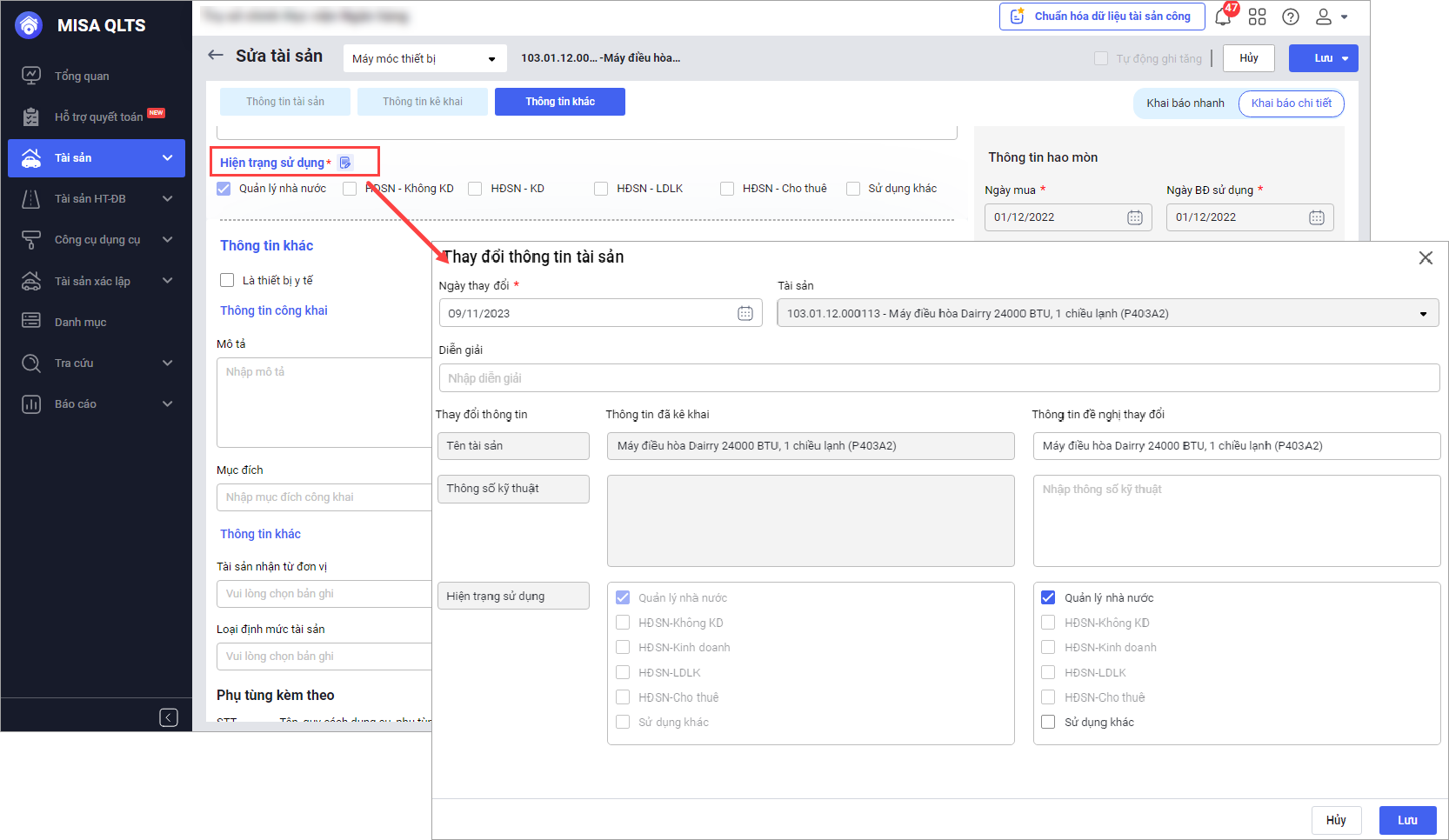Image resolution: width=1449 pixels, height=840 pixels.
Task: Switch to the Thông tin kê khai tab
Action: [423, 102]
